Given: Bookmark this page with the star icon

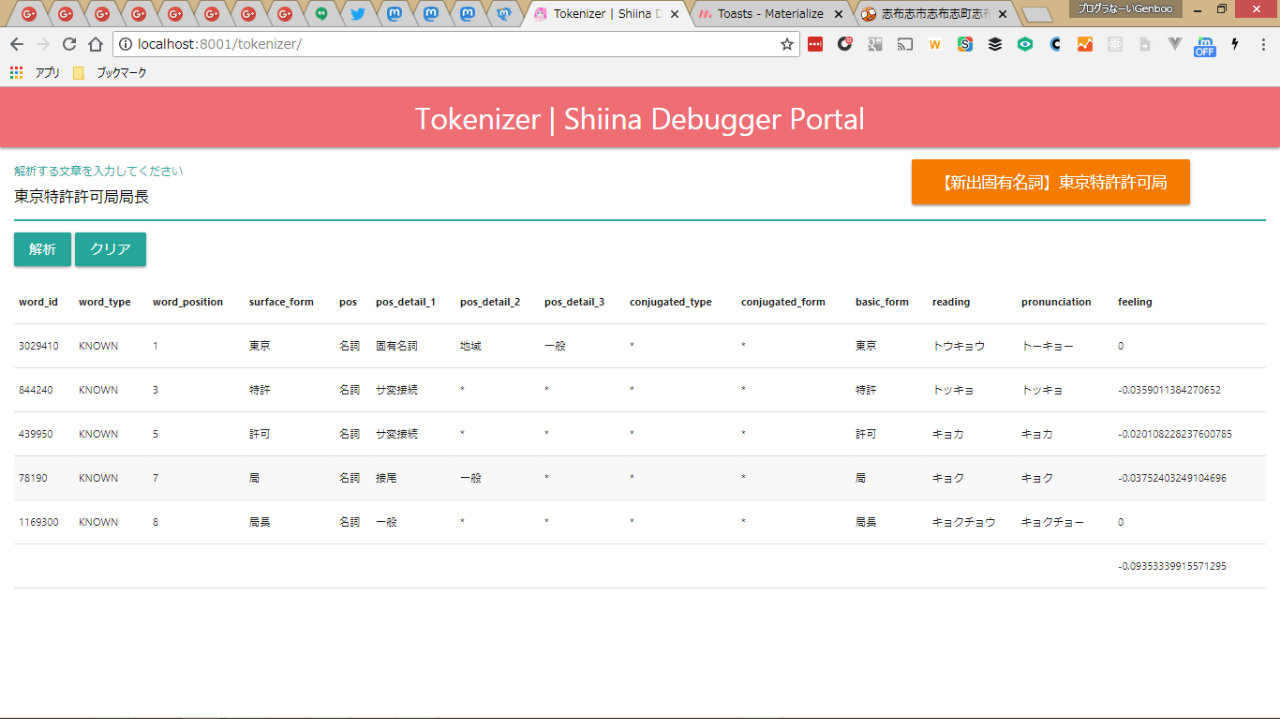Looking at the screenshot, I should (786, 44).
